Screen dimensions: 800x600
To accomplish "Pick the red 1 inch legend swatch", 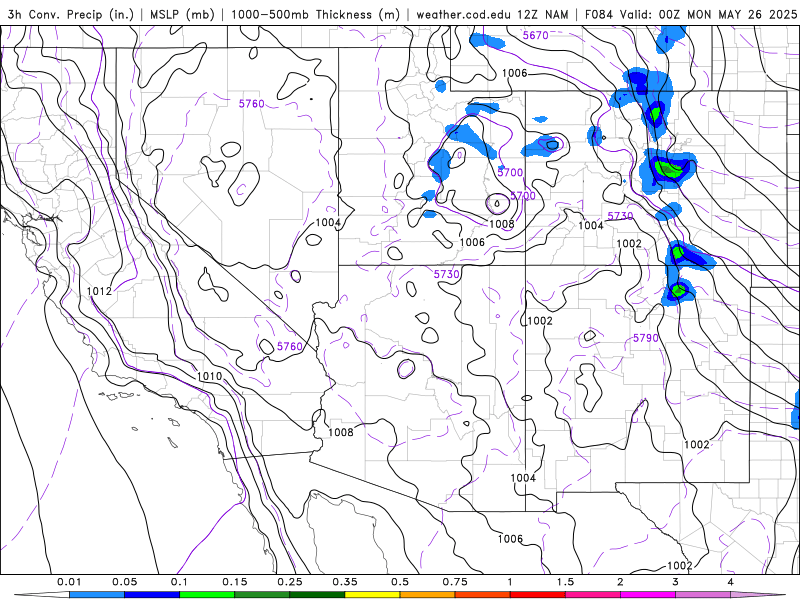I will pos(538,595).
